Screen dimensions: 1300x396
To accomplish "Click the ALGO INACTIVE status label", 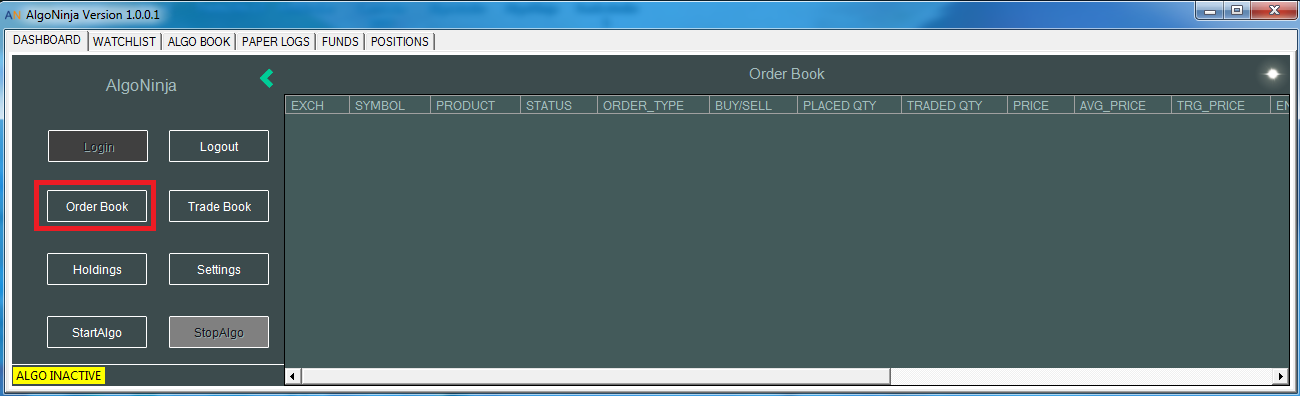I will [x=59, y=376].
